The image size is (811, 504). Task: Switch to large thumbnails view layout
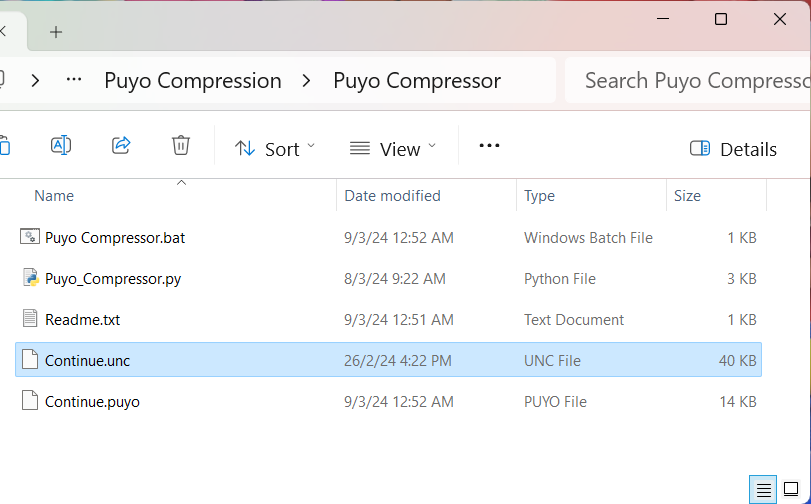tap(791, 489)
